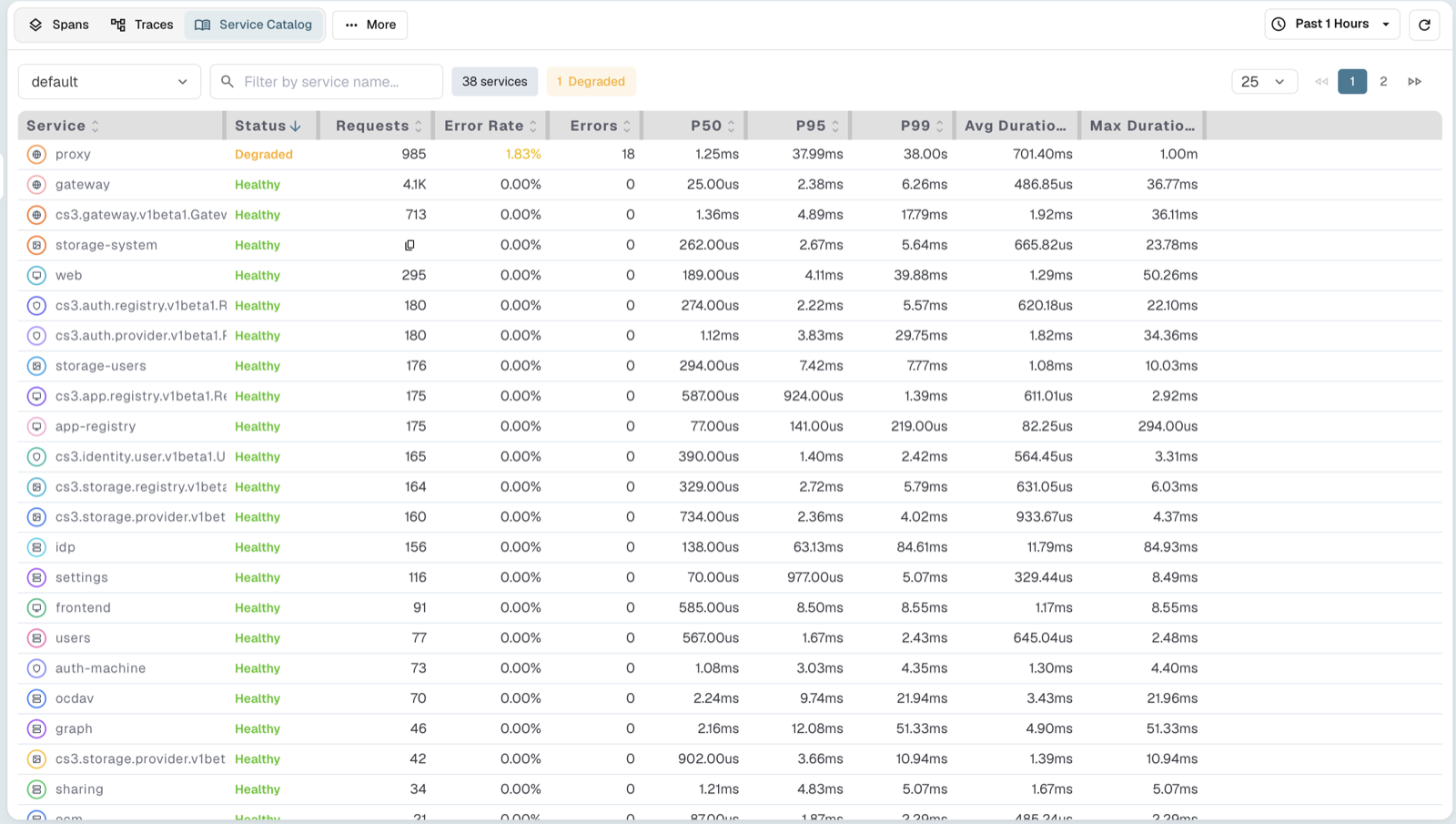Screen dimensions: 1456x824
Task: Click the storage-users service icon
Action: point(36,366)
